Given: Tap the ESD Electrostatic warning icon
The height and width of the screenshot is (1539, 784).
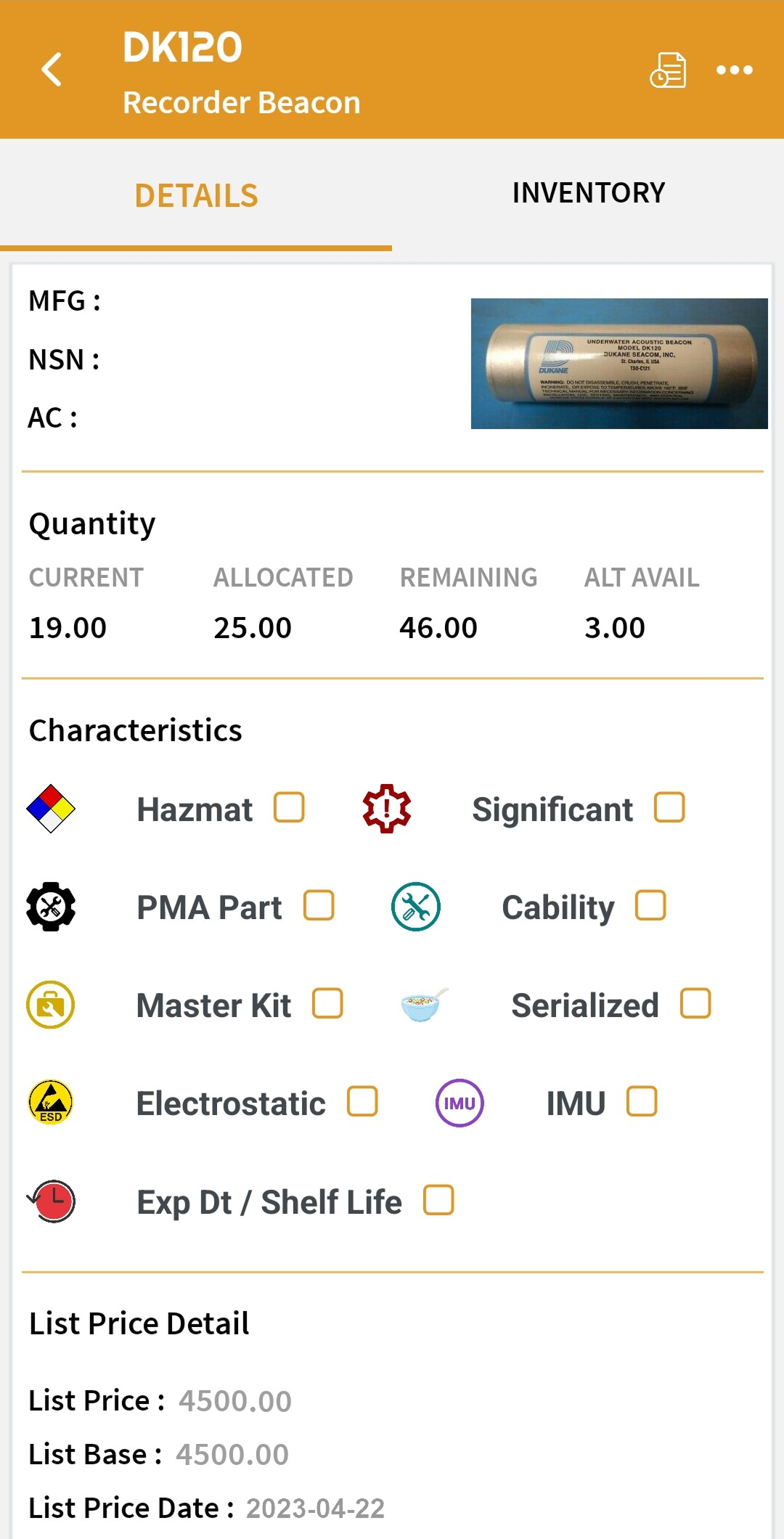Looking at the screenshot, I should pyautogui.click(x=51, y=1103).
